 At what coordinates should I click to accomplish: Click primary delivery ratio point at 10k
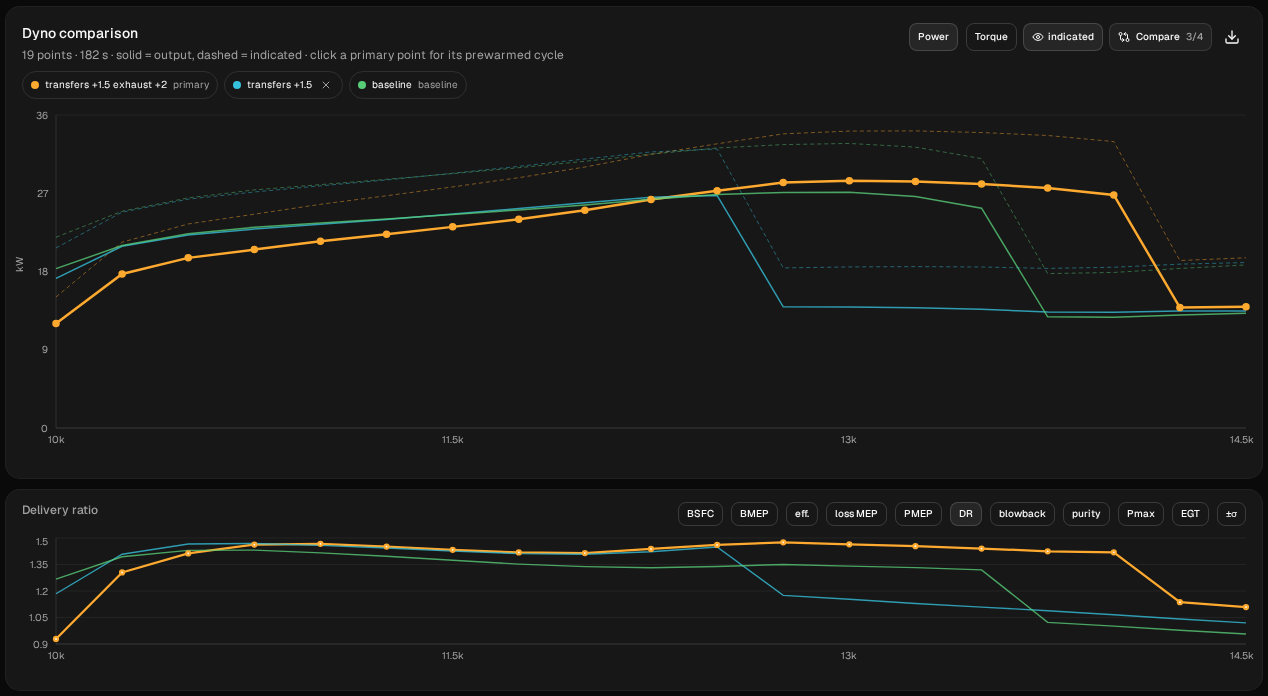(56, 638)
